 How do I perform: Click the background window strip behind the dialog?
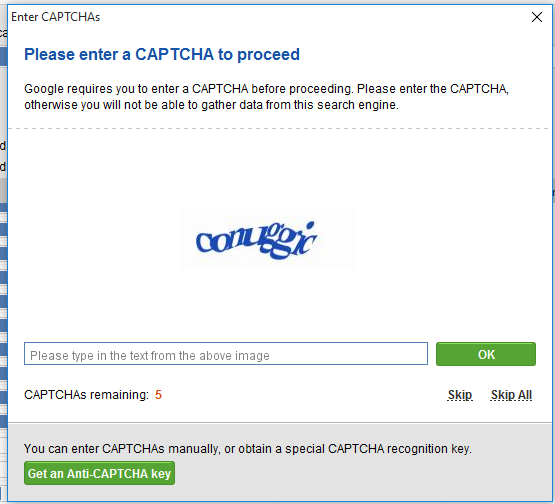point(3,283)
